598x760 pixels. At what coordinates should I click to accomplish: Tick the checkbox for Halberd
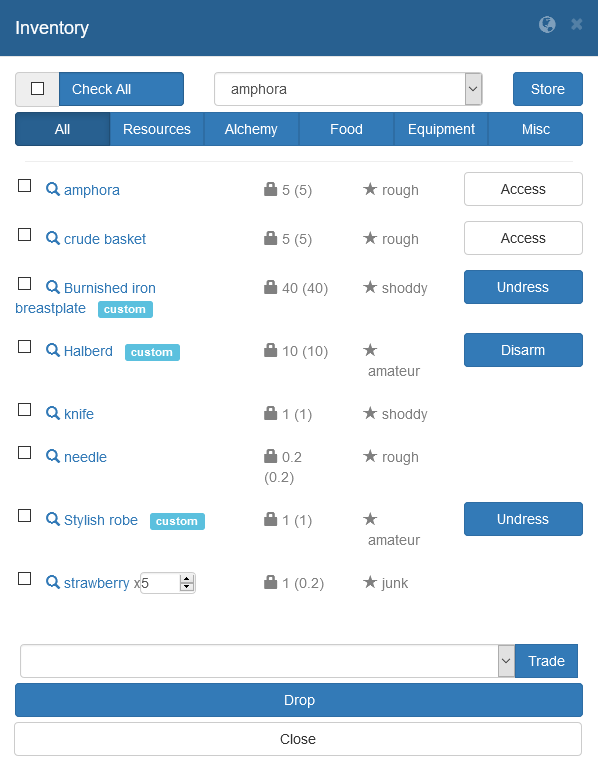click(25, 347)
